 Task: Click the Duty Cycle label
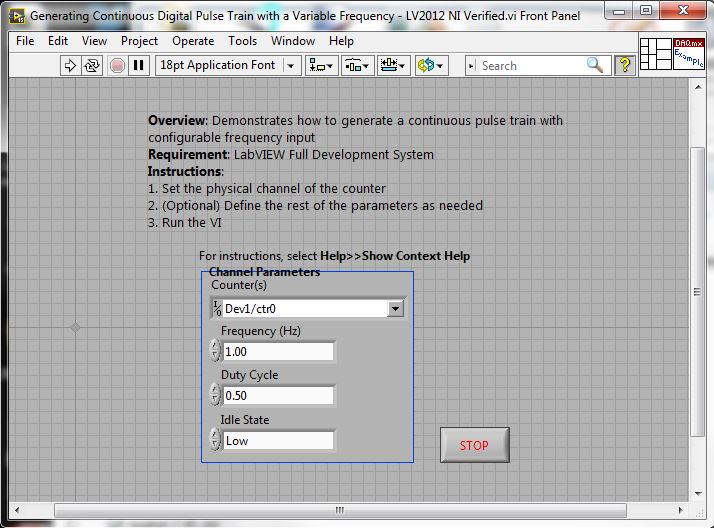[250, 375]
